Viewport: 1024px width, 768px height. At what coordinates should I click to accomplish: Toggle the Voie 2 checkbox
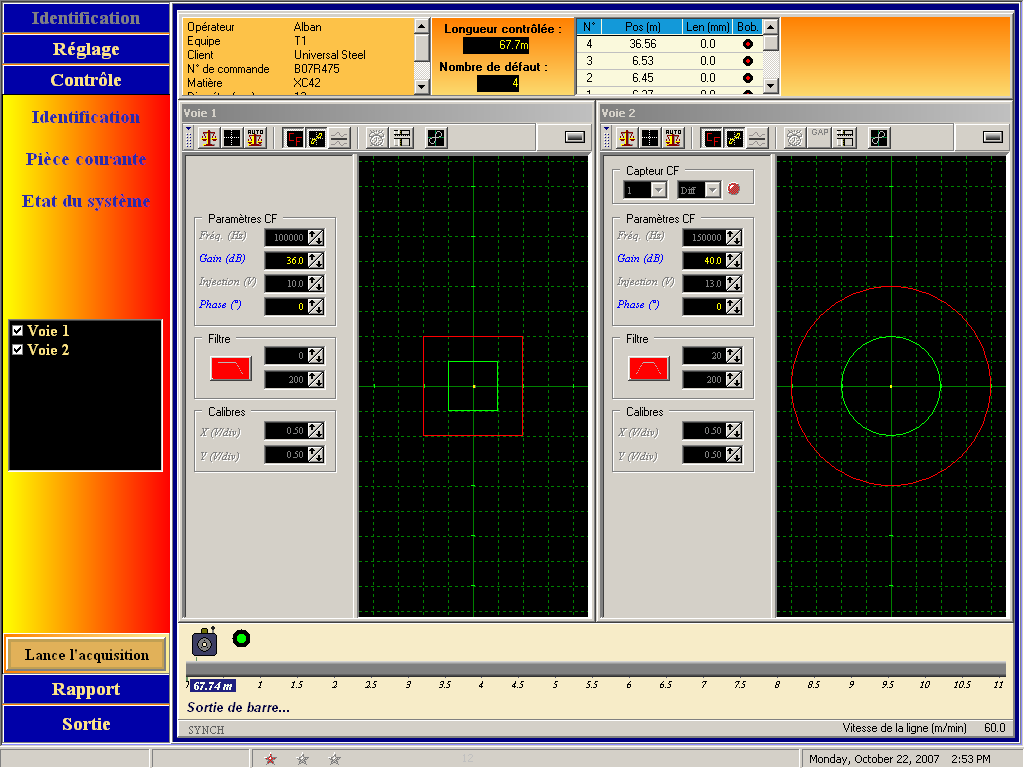(x=17, y=350)
